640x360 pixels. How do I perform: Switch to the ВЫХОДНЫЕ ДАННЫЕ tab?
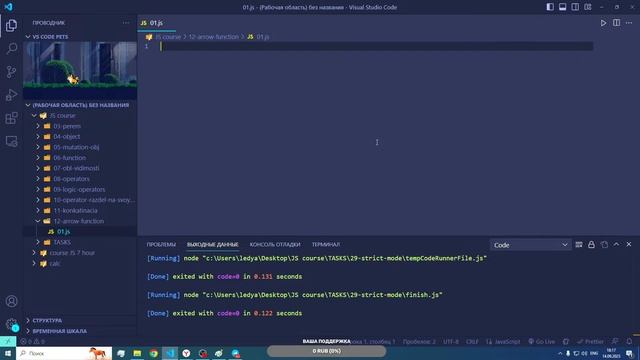click(212, 244)
